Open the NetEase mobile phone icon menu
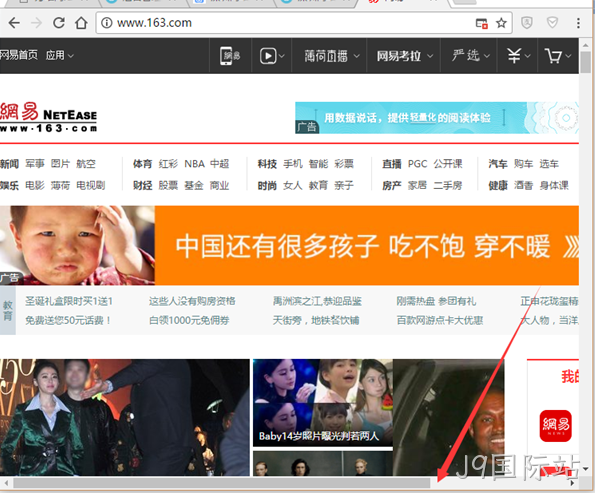Viewport: 595px width, 493px height. (230, 56)
